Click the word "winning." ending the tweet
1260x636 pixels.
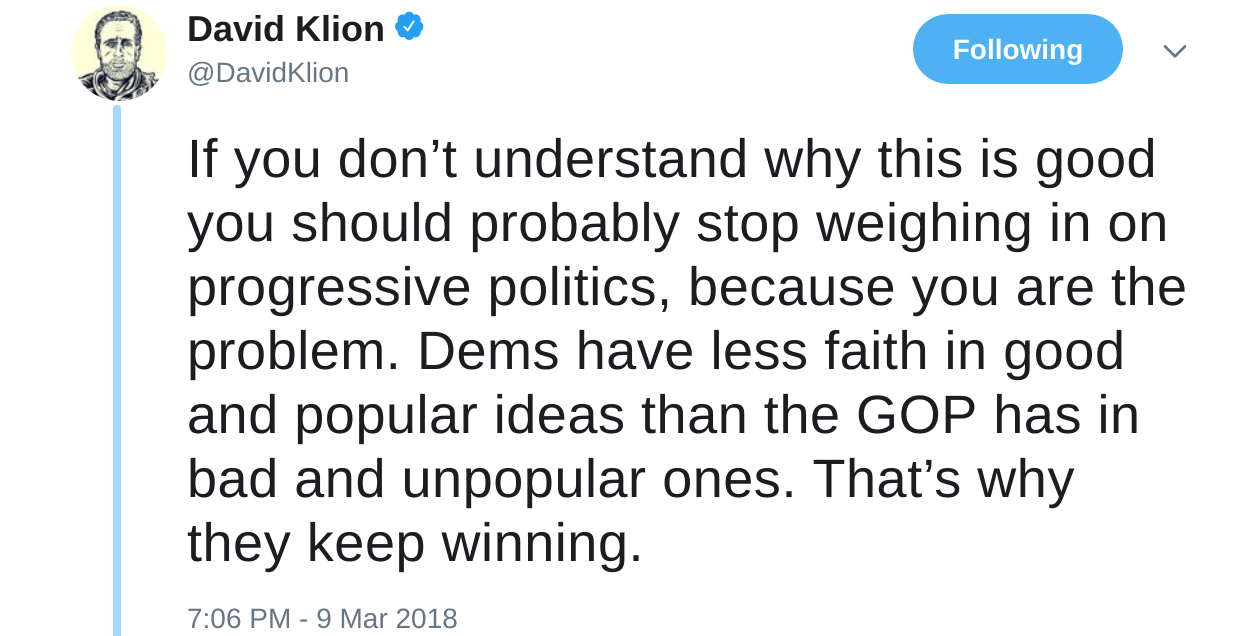[x=542, y=544]
